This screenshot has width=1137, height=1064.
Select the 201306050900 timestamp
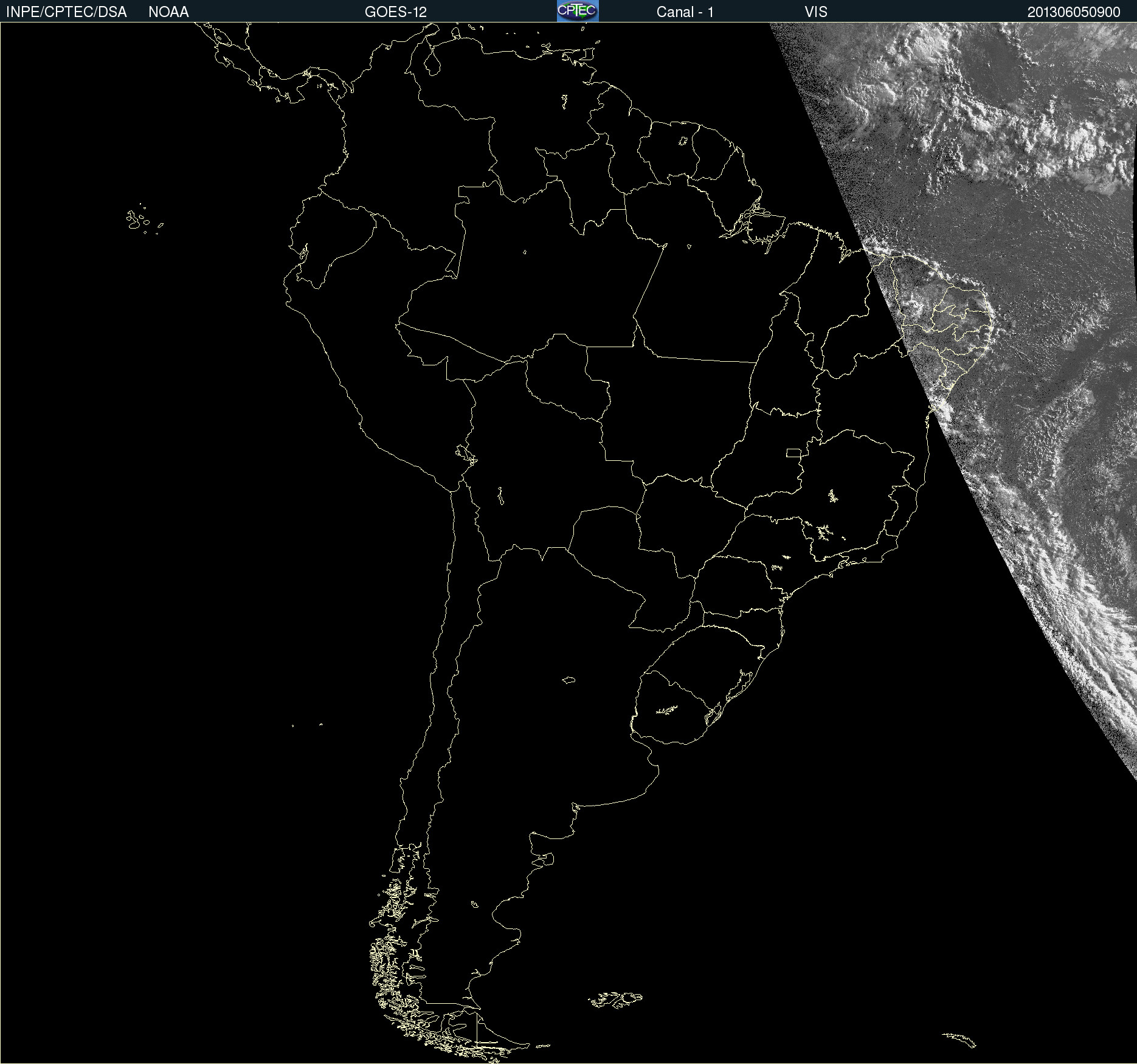coord(1074,12)
